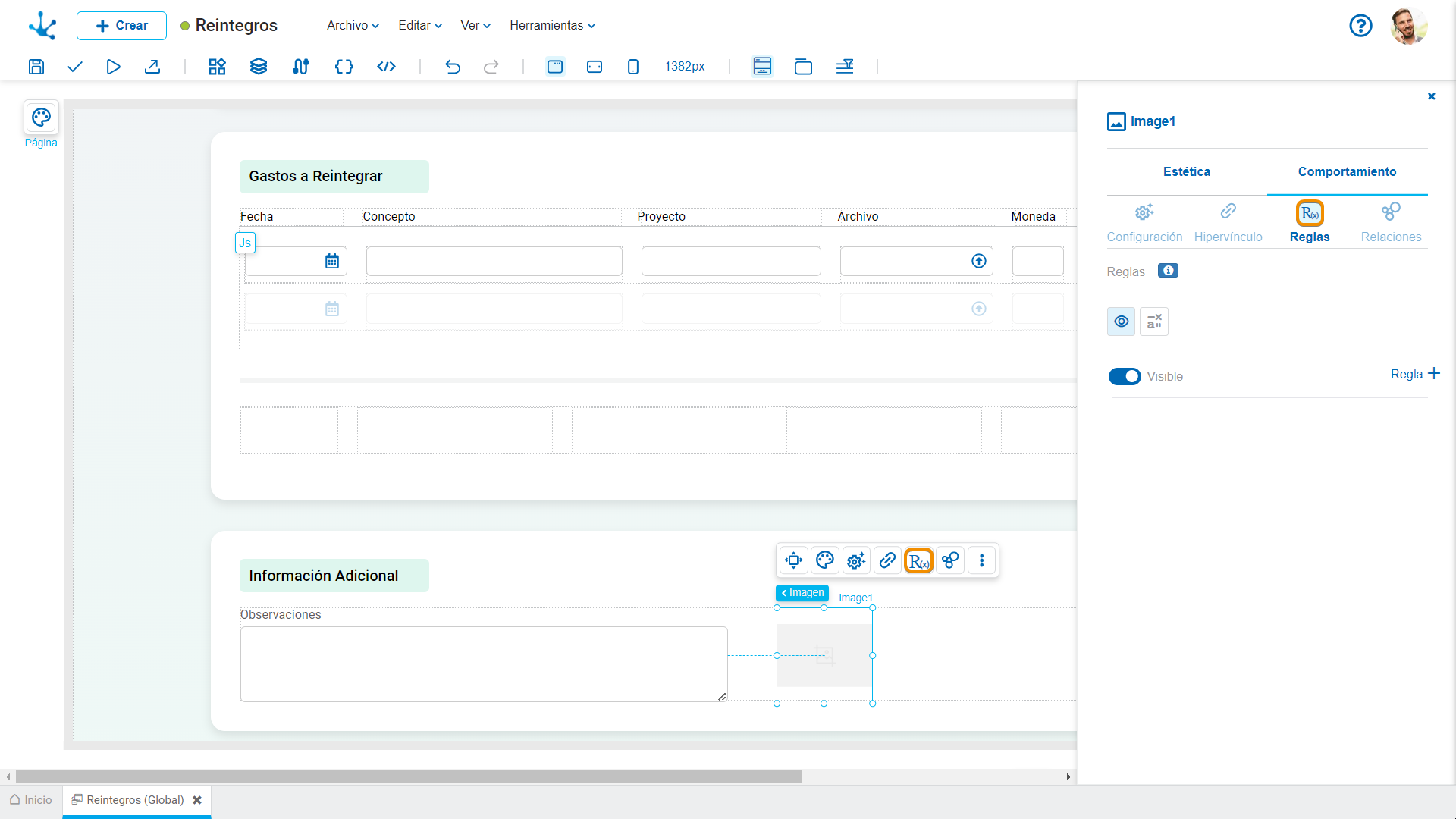Click the checkmark validate icon
The image size is (1456, 819).
pos(74,67)
